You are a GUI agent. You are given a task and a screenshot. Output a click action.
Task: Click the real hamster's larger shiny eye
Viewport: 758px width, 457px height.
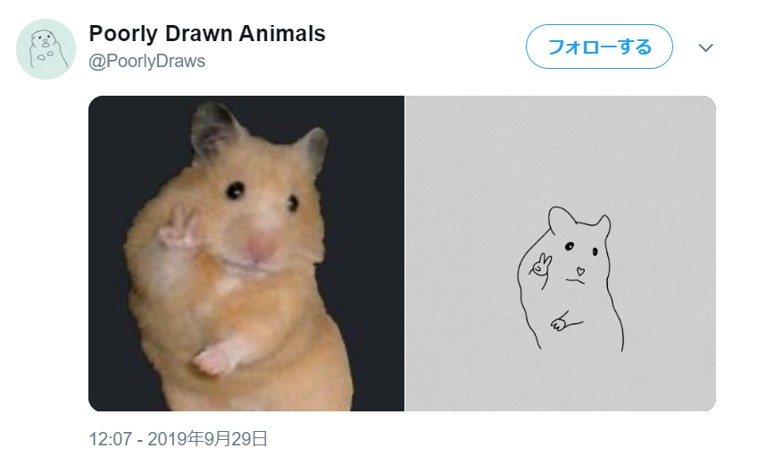point(235,190)
